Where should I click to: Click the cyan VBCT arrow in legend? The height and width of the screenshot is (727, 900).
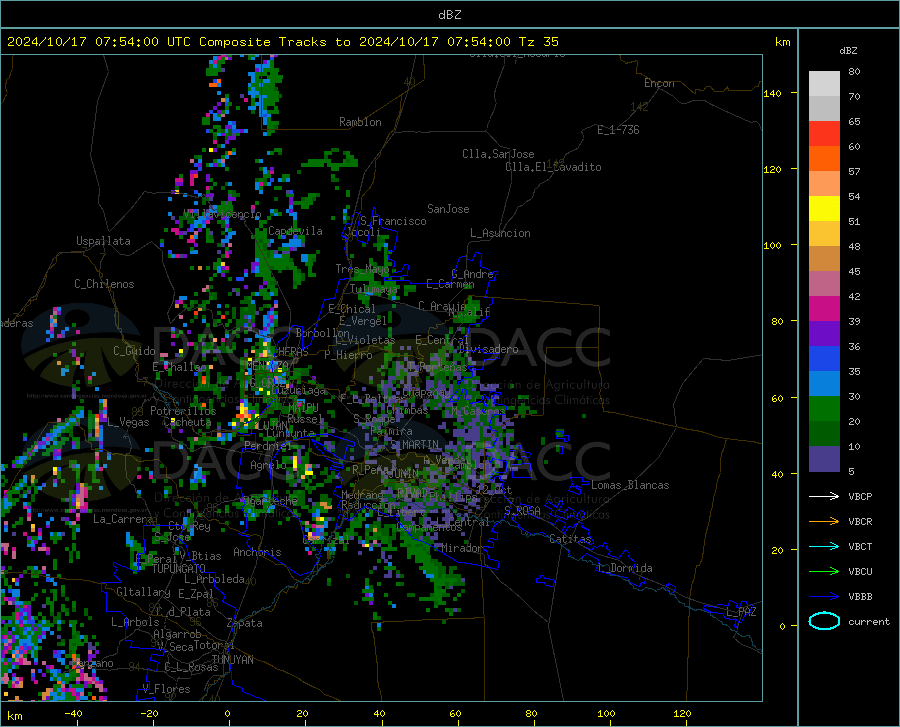click(824, 546)
